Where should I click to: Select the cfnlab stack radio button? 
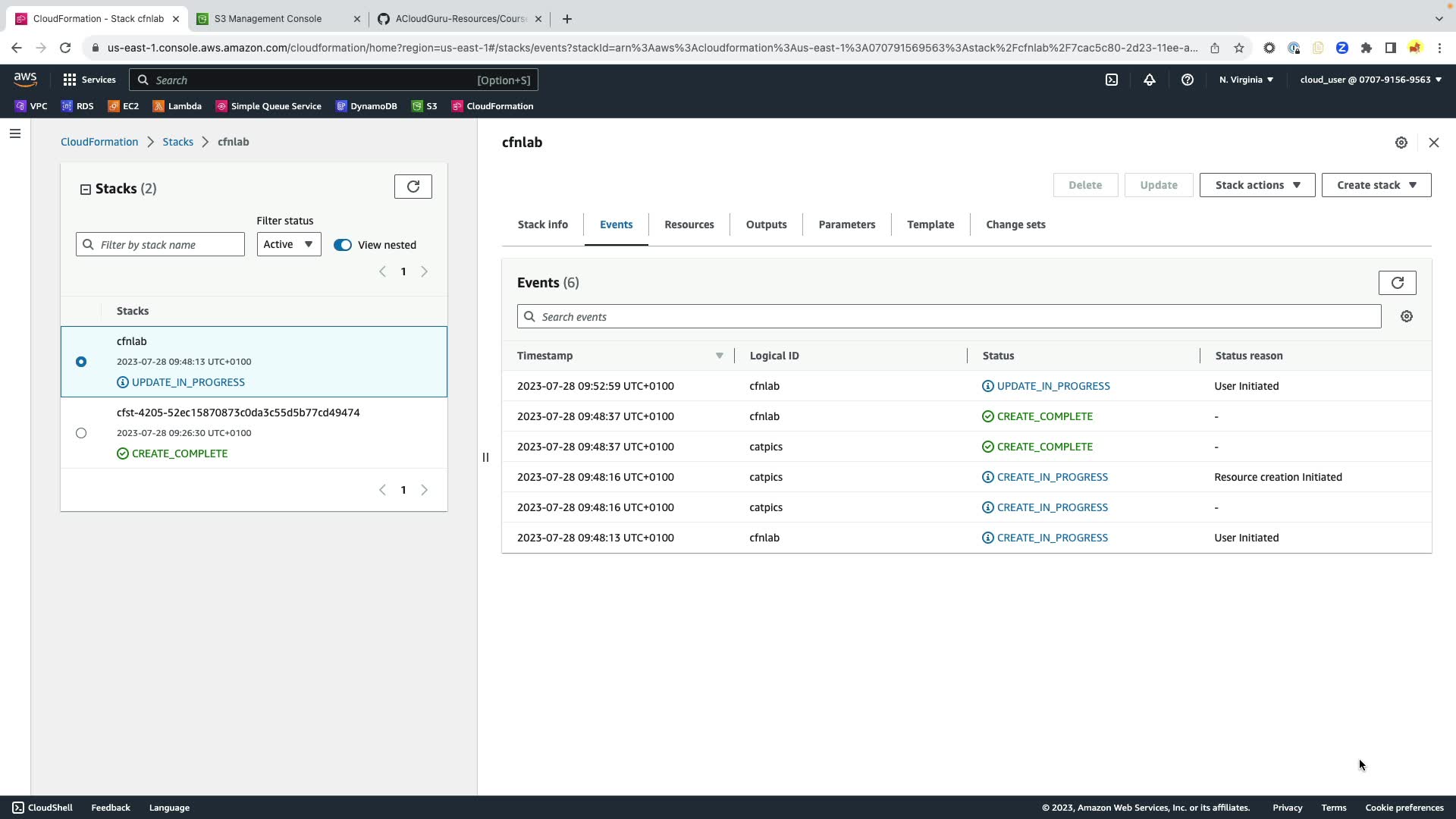pyautogui.click(x=81, y=362)
